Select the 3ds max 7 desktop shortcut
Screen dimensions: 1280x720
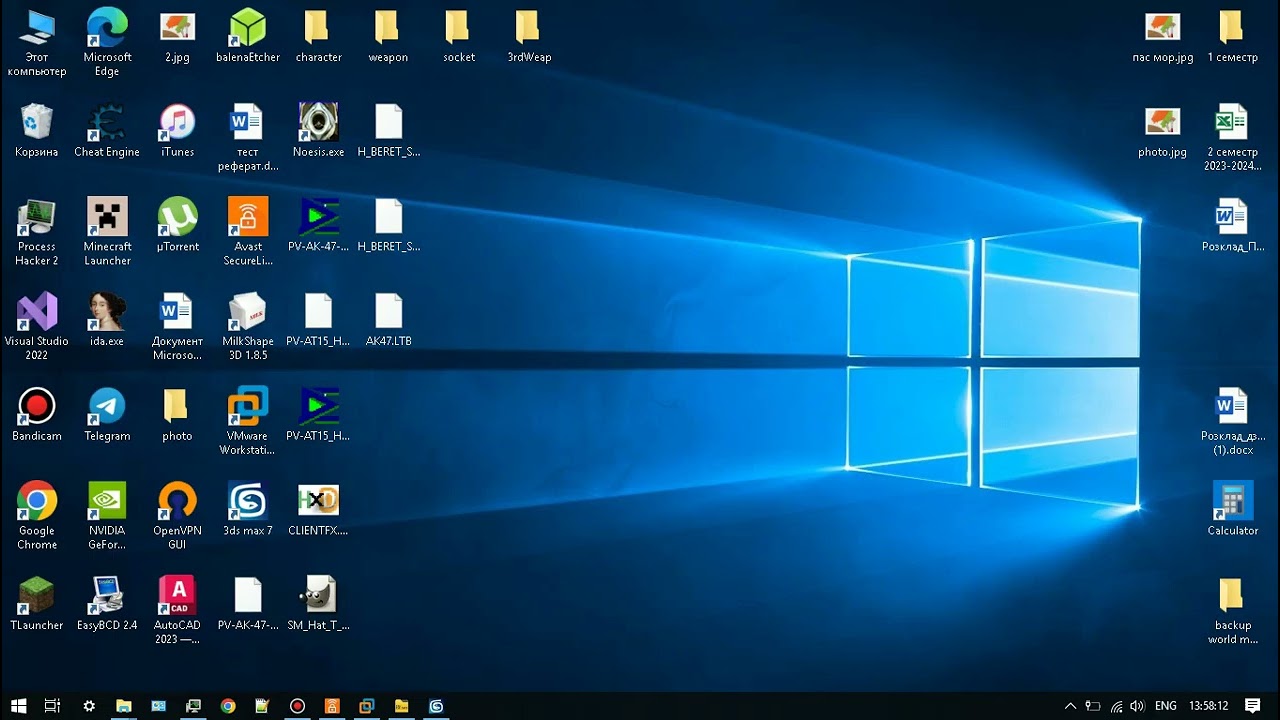pyautogui.click(x=248, y=510)
